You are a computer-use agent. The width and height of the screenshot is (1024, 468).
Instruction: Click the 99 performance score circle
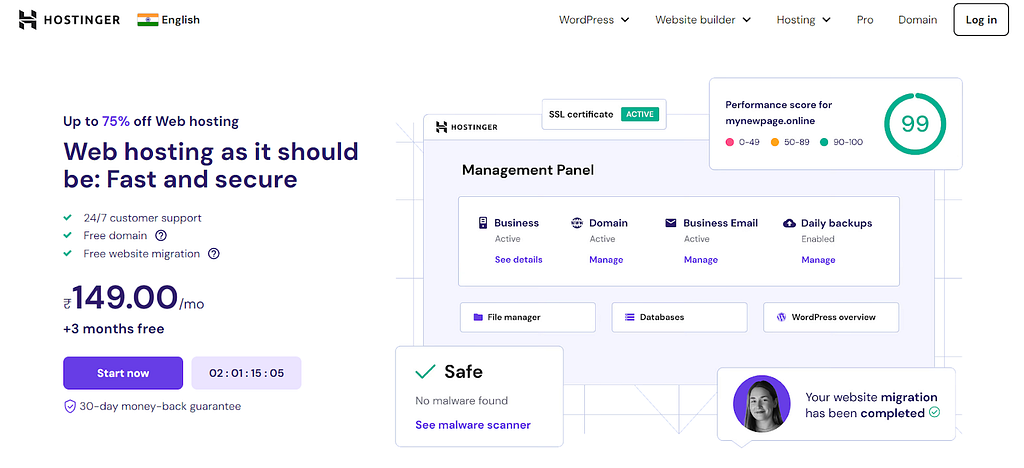click(x=915, y=124)
